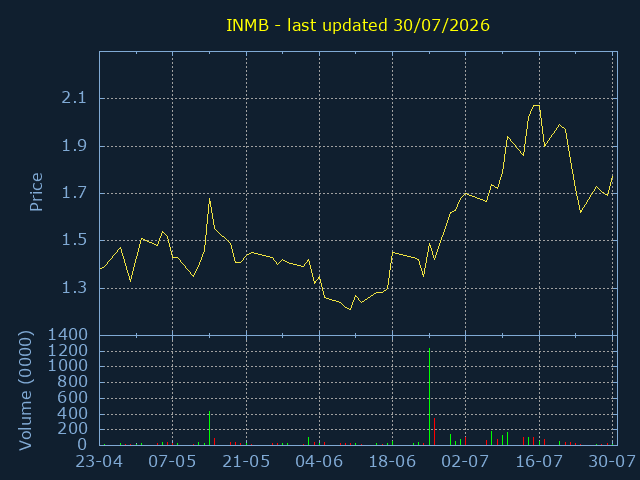Click the 30-07 date label
Screen dimensions: 640x480
click(x=612, y=462)
